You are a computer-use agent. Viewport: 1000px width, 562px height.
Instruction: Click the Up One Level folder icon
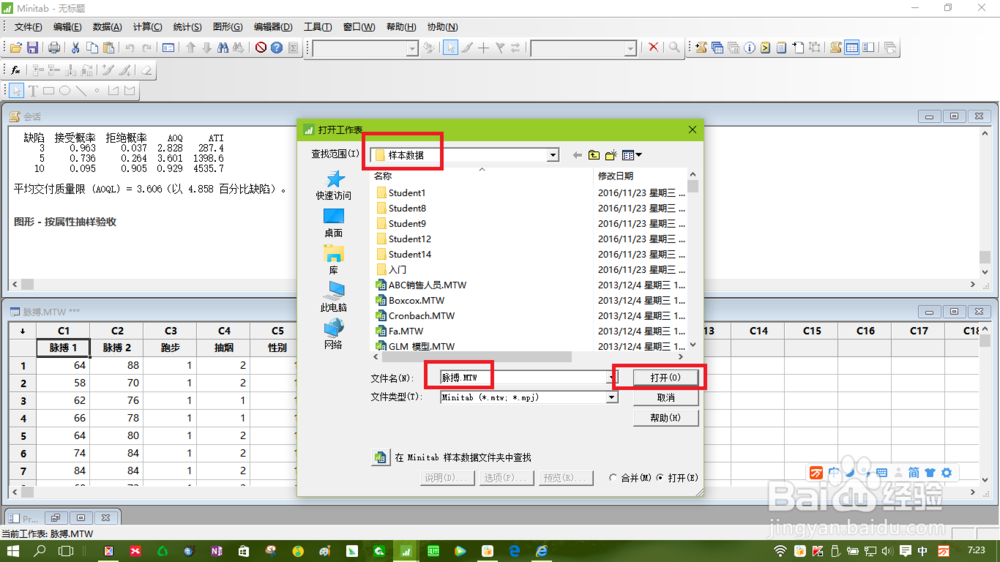click(x=594, y=155)
